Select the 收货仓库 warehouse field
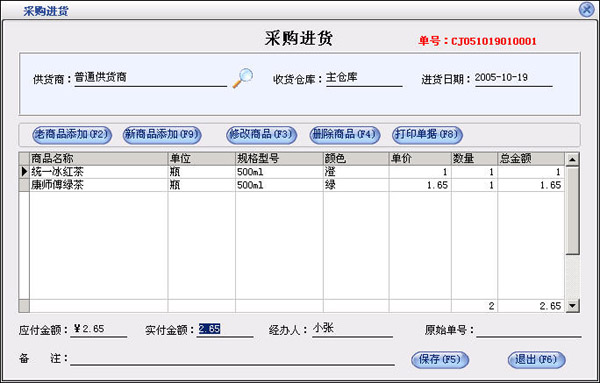600x383 pixels. click(x=364, y=78)
